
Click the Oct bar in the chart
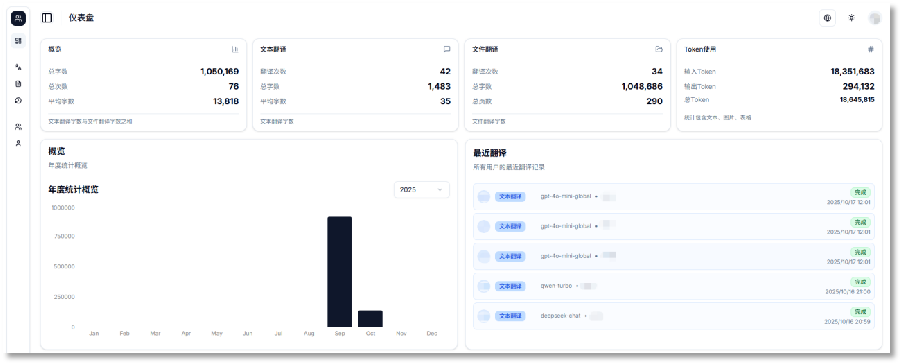pyautogui.click(x=370, y=319)
